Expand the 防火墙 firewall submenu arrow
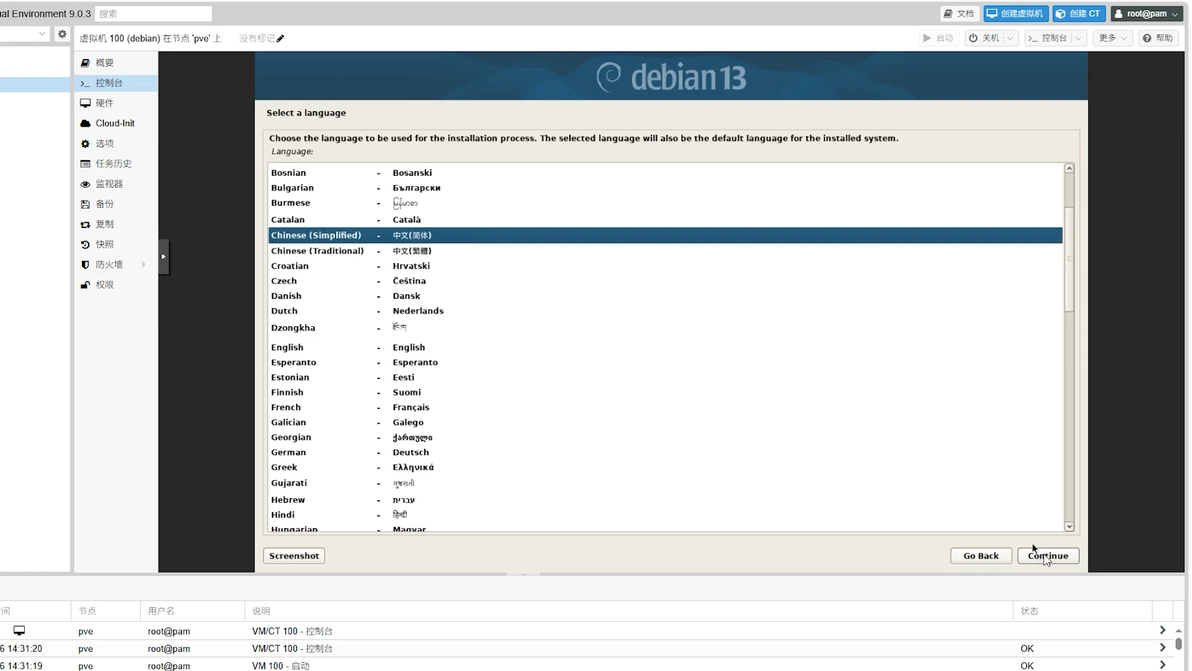 tap(143, 265)
